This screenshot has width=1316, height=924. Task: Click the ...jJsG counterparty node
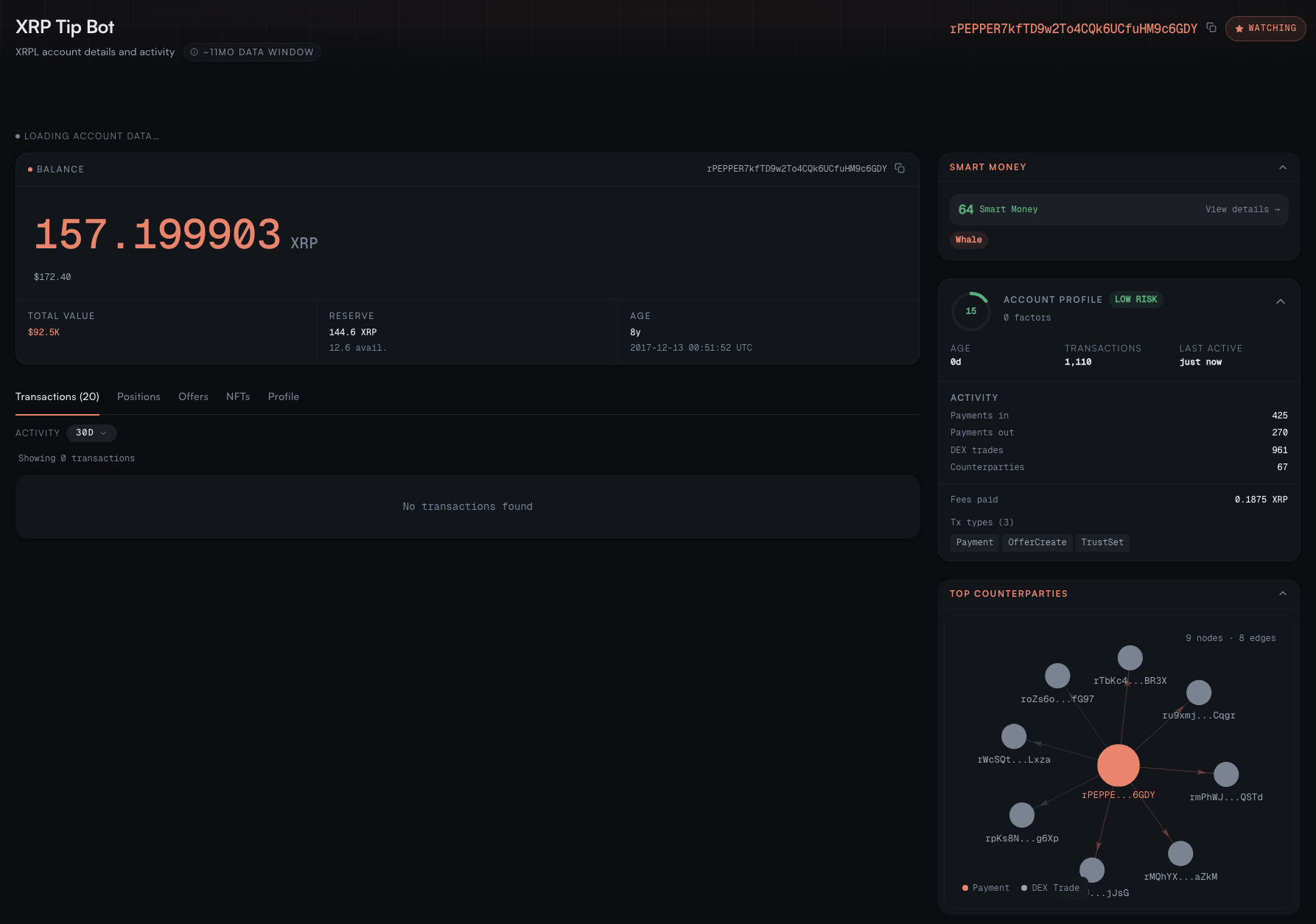tap(1092, 869)
